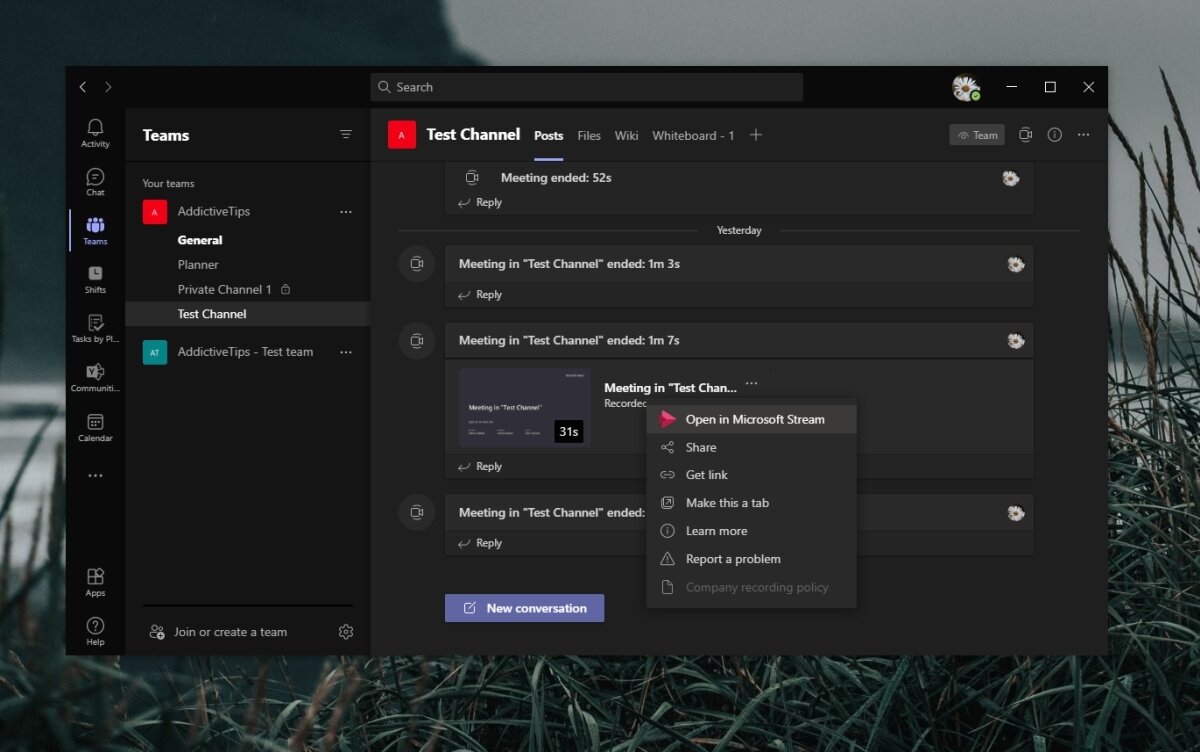Click the Search input field
The image size is (1200, 752).
pos(587,87)
